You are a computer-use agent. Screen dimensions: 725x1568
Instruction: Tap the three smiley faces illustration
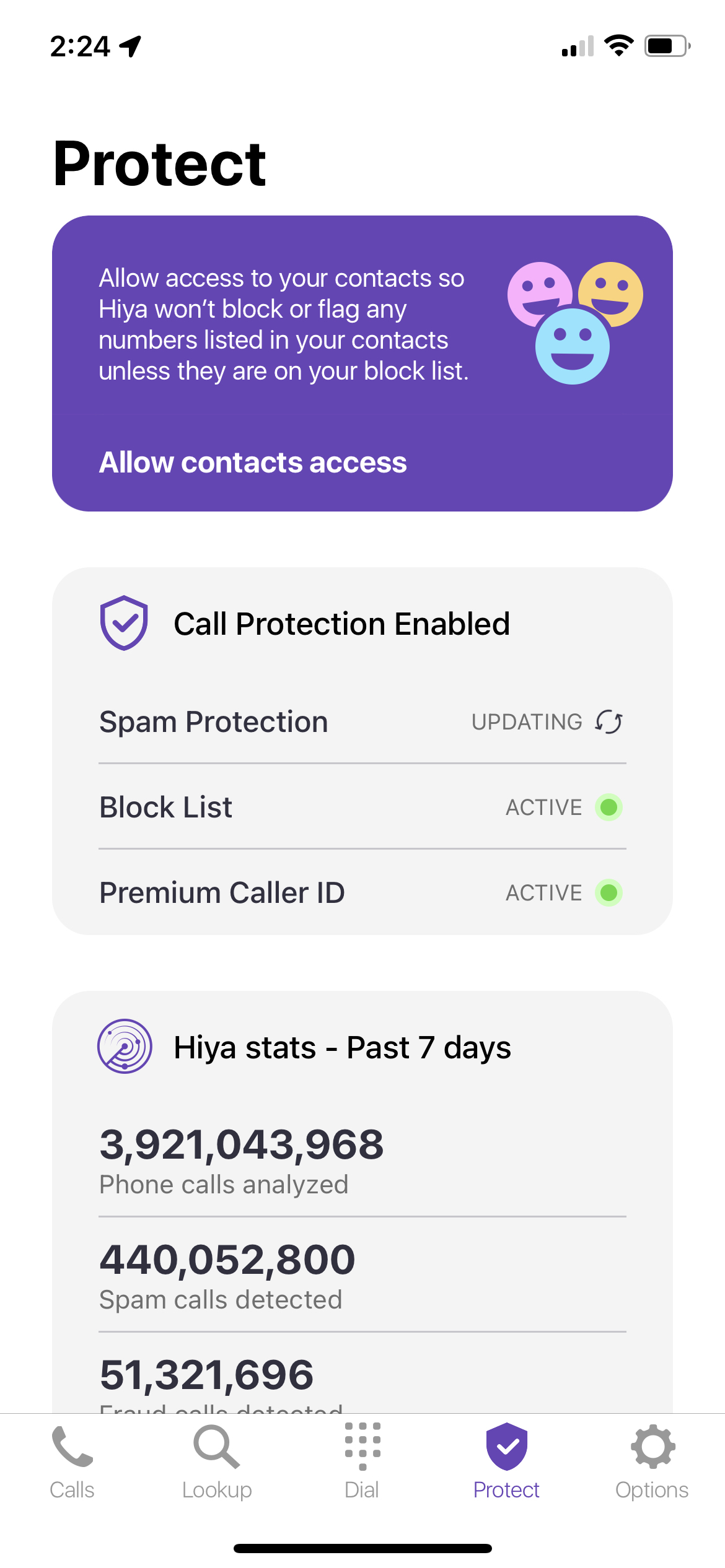point(574,322)
